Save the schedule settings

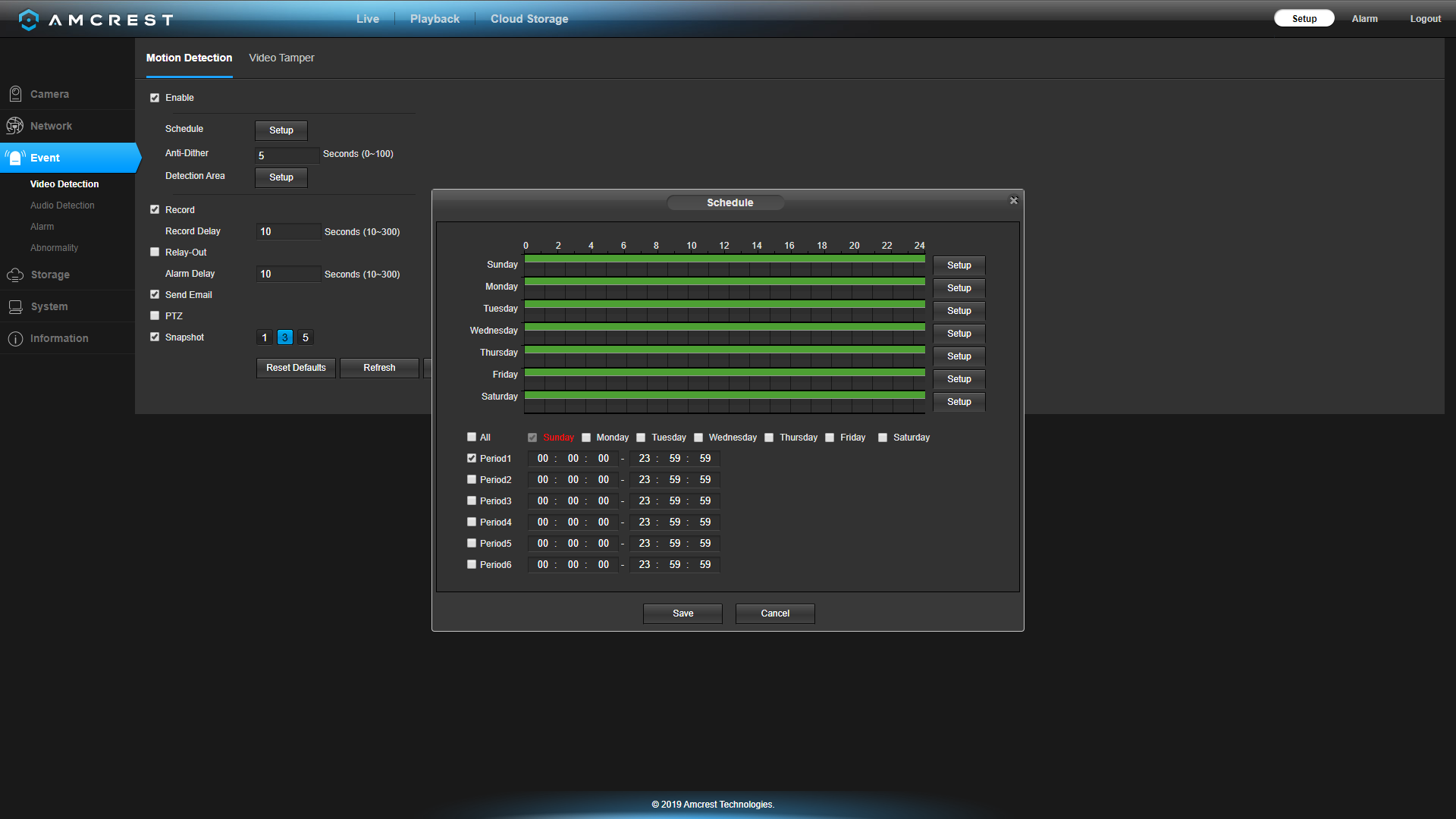(682, 613)
